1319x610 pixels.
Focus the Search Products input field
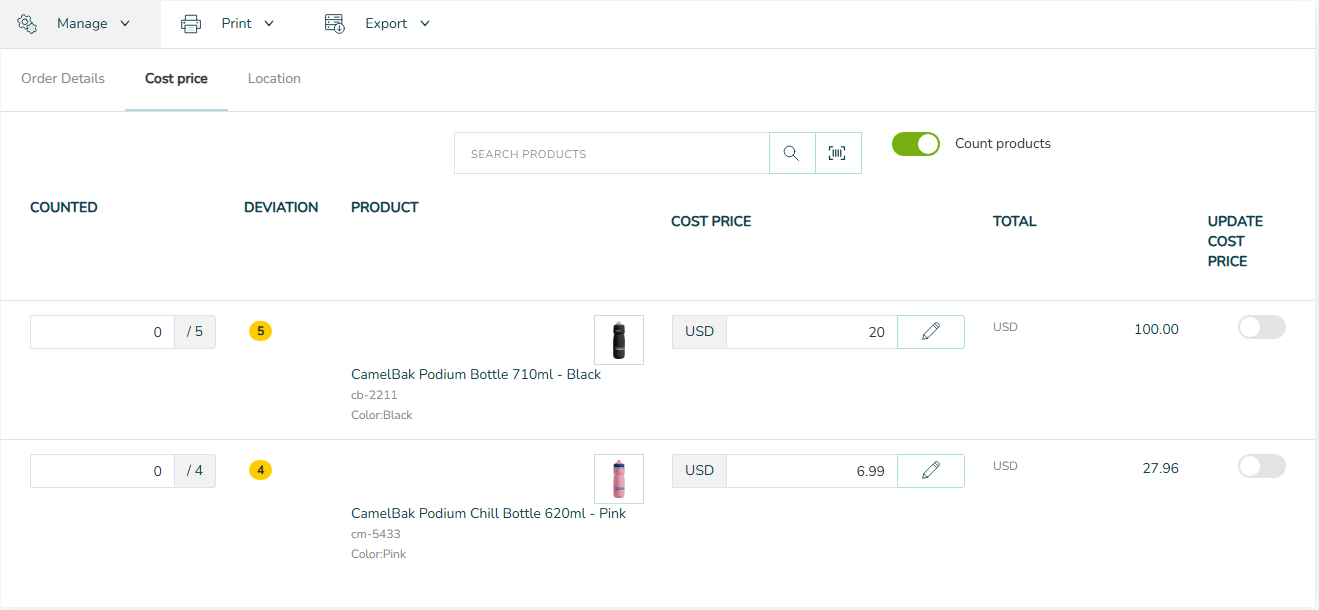[x=611, y=154]
